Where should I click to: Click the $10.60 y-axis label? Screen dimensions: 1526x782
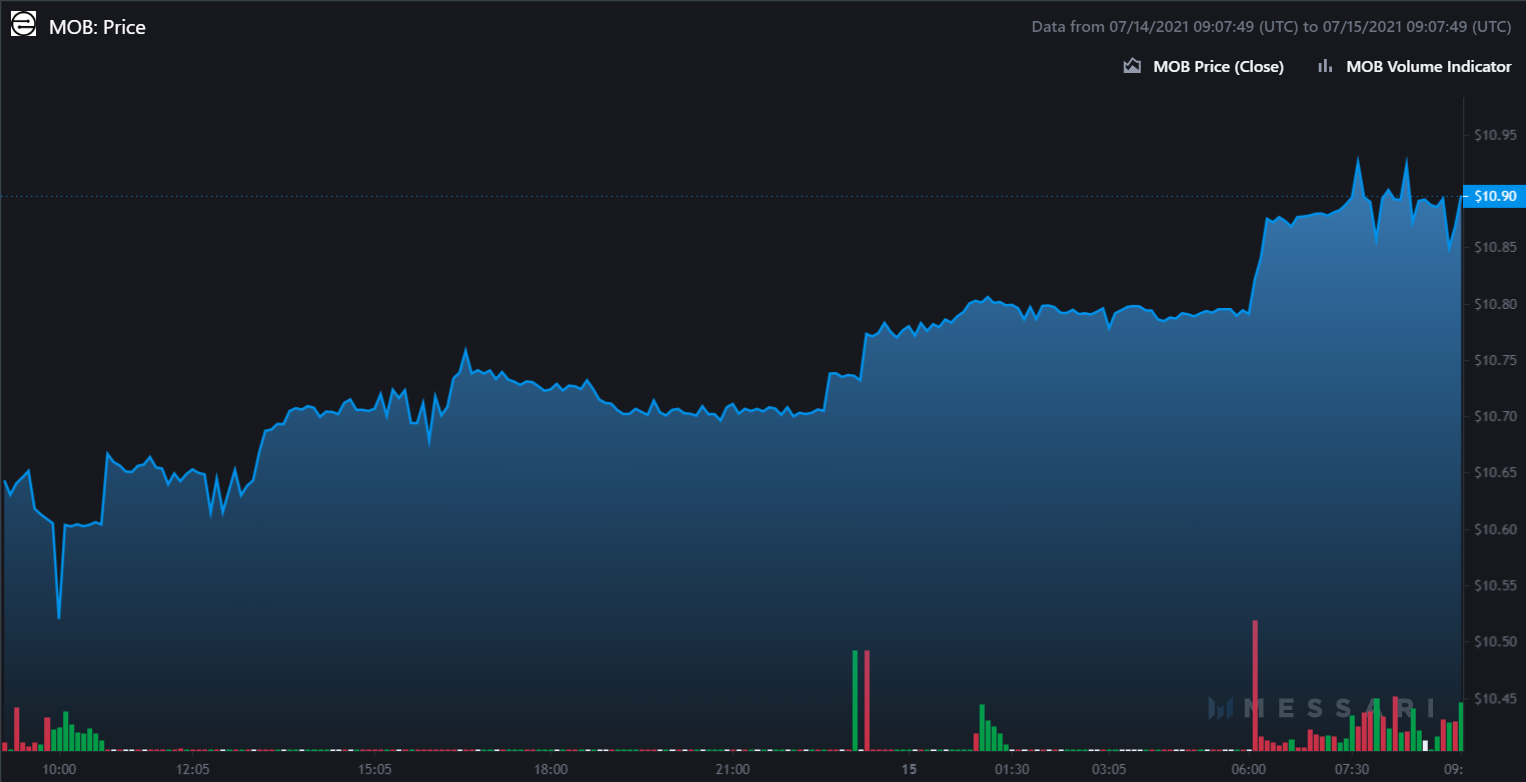click(1496, 529)
